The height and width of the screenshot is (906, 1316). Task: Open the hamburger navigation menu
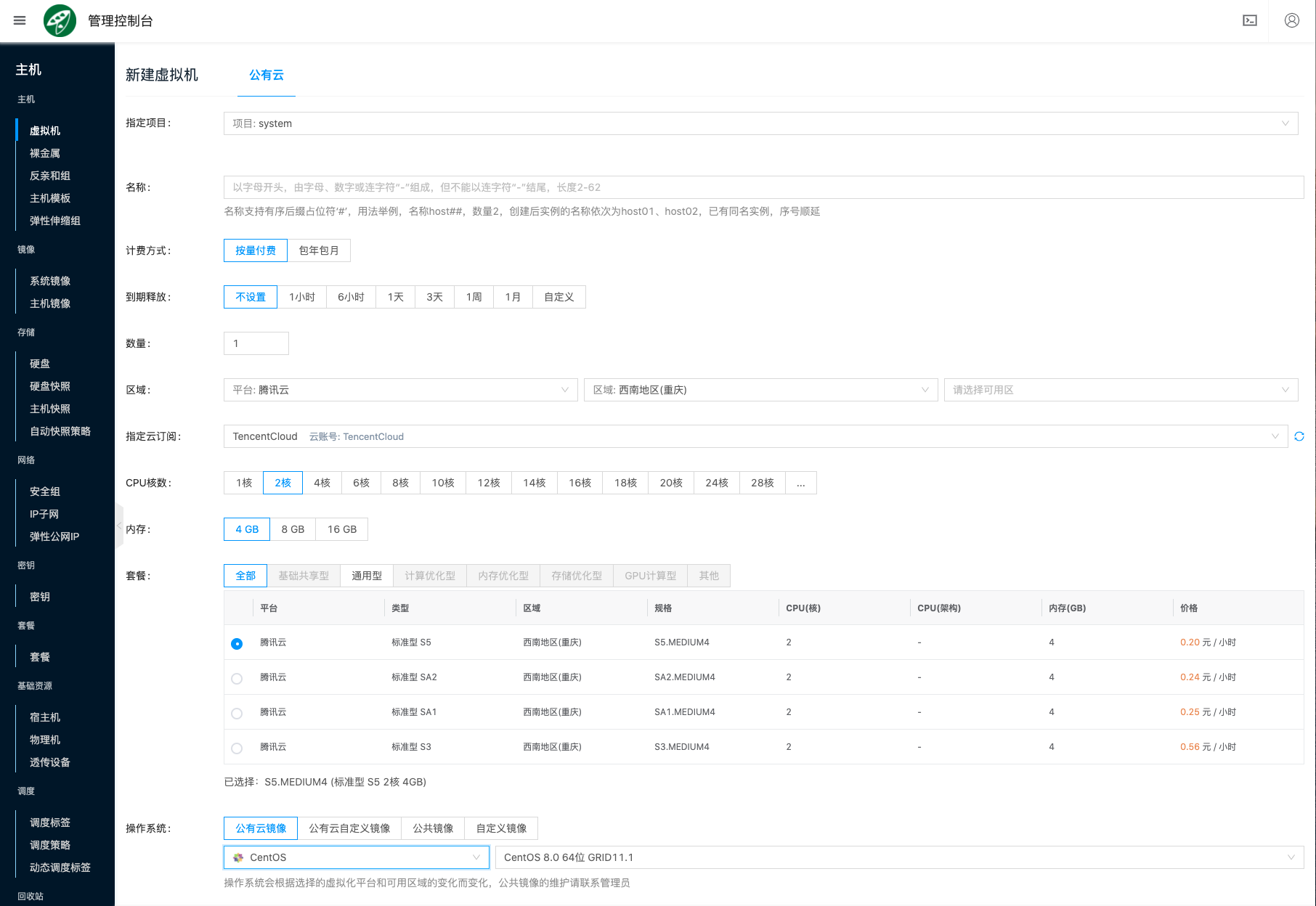(x=20, y=20)
